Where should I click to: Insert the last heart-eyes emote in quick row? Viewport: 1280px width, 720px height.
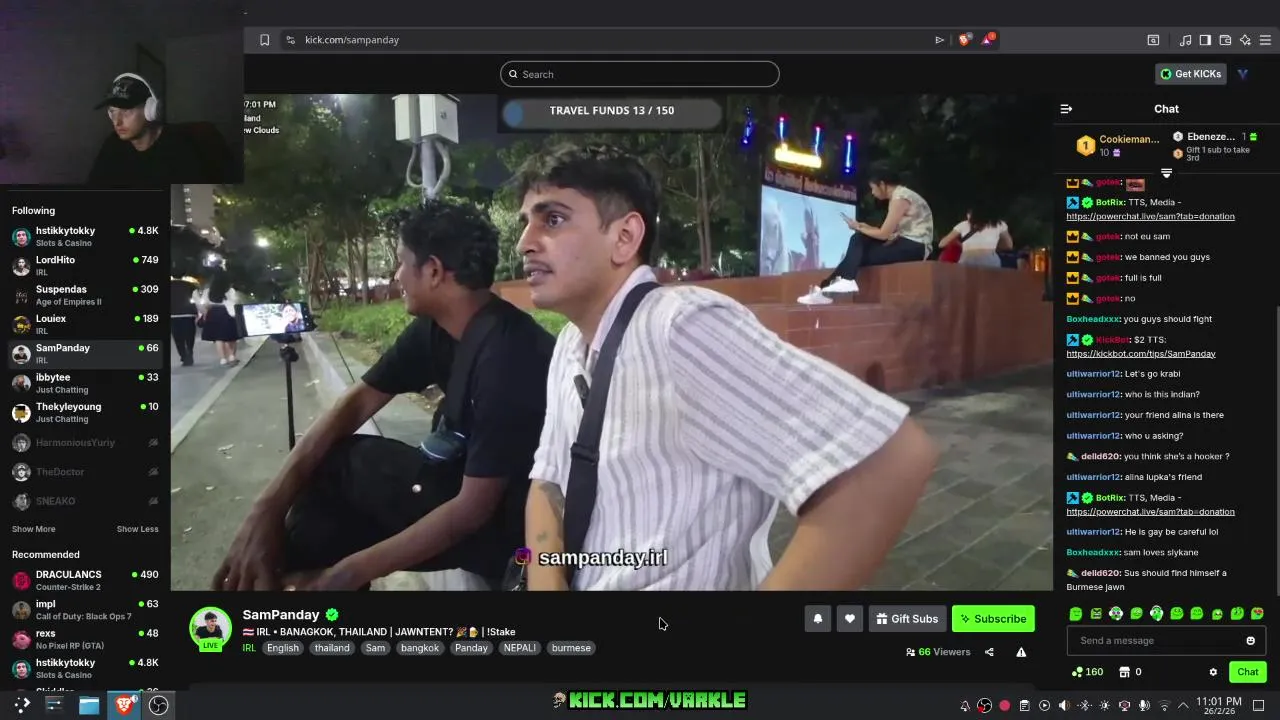(x=1257, y=613)
